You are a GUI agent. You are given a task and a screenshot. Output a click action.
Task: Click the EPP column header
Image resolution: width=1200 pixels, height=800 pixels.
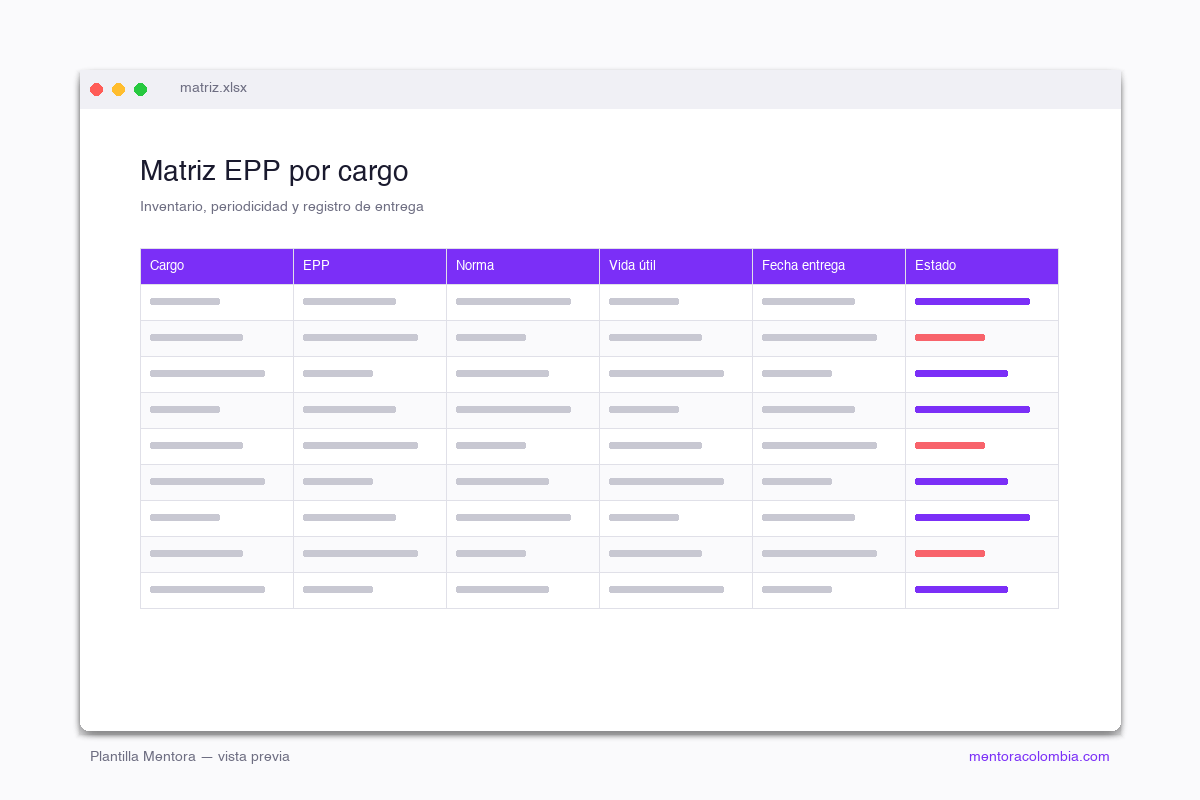point(370,266)
